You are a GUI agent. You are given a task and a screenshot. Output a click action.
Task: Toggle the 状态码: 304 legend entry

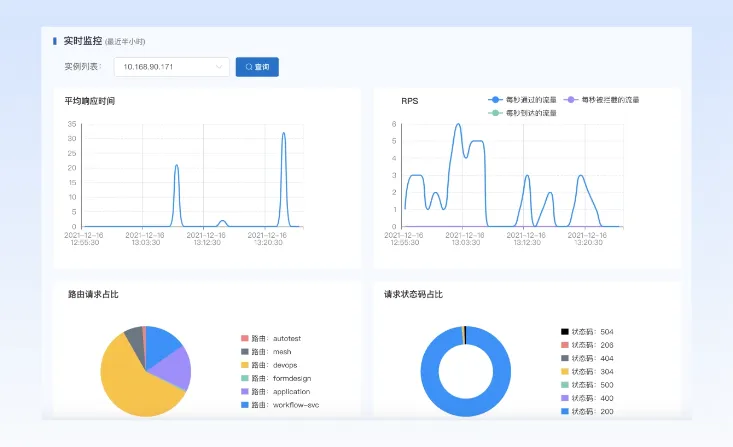587,372
